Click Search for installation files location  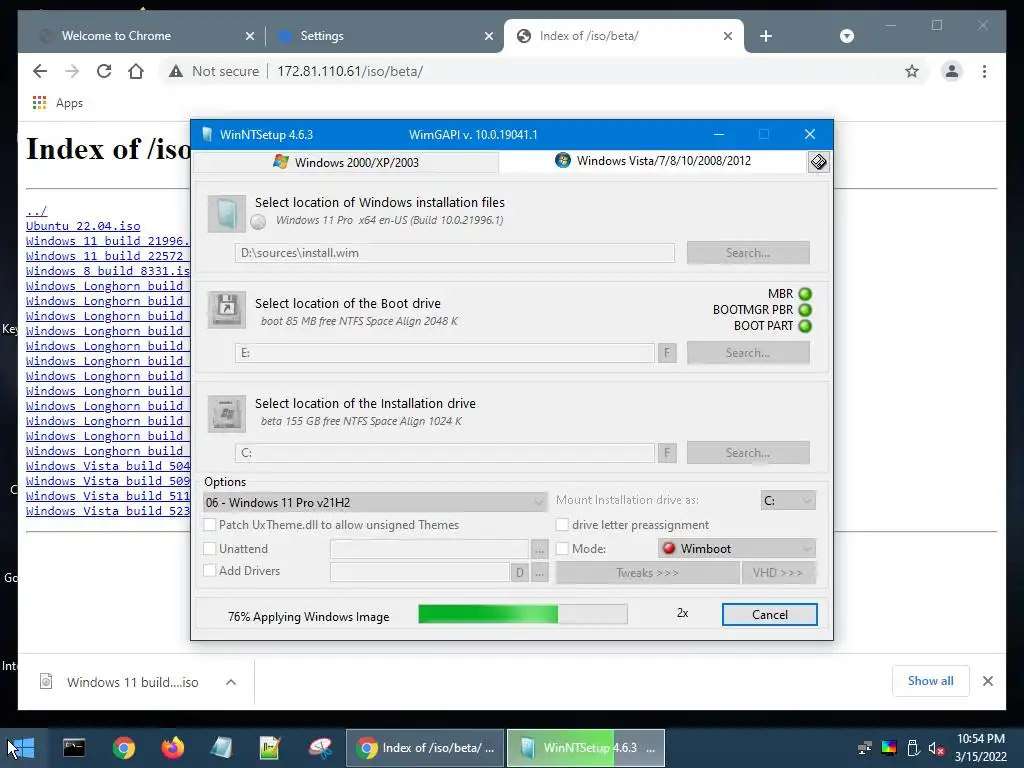(x=748, y=253)
